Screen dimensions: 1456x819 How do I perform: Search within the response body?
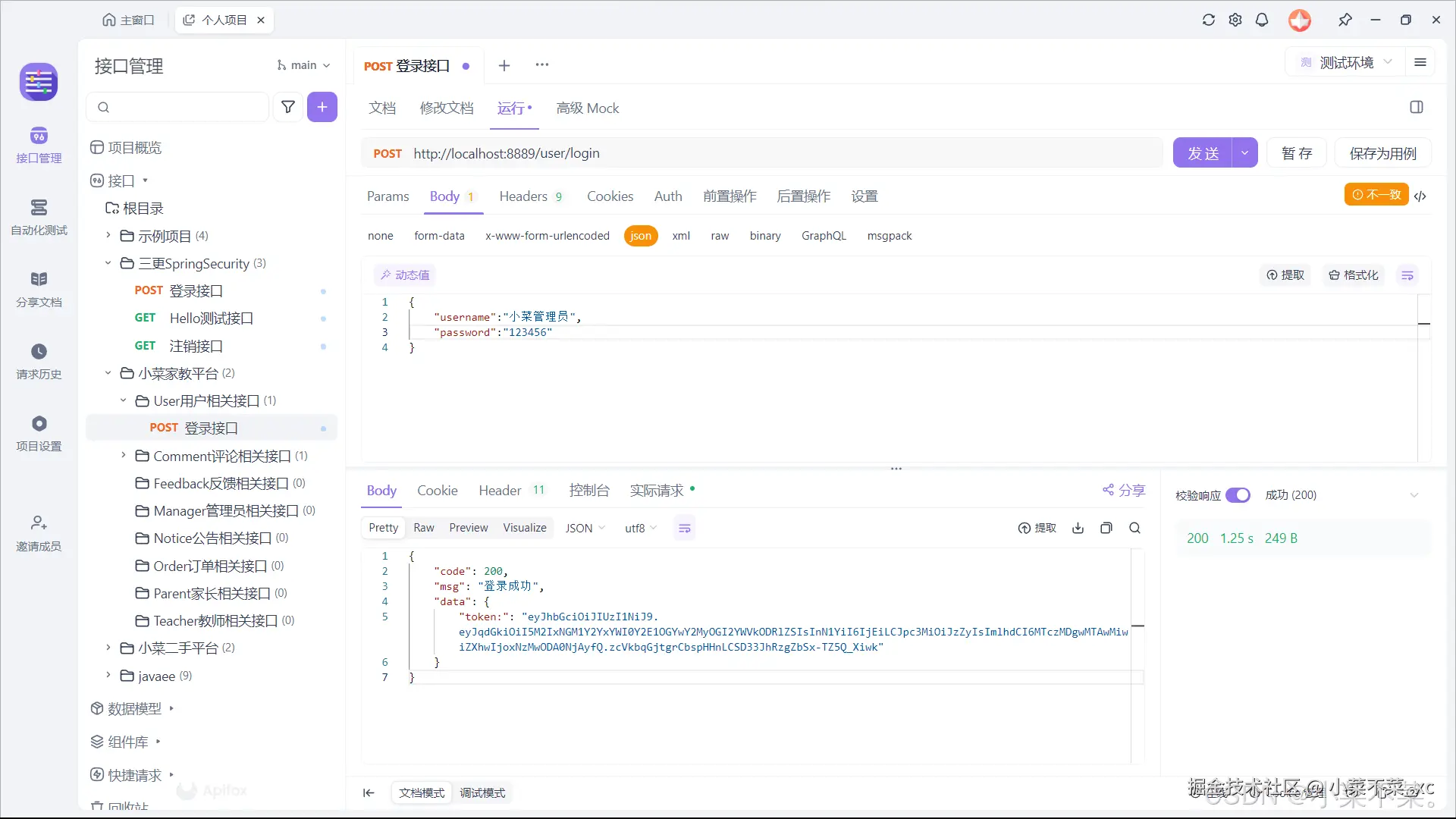[x=1134, y=529]
